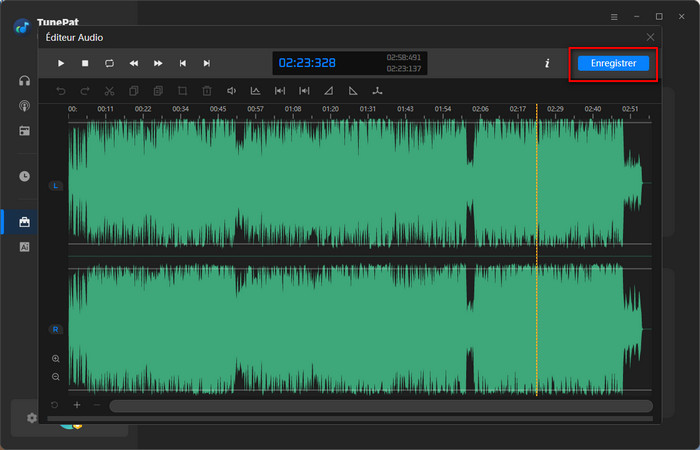
Task: Zoom in on the waveform vertically
Action: pos(56,358)
